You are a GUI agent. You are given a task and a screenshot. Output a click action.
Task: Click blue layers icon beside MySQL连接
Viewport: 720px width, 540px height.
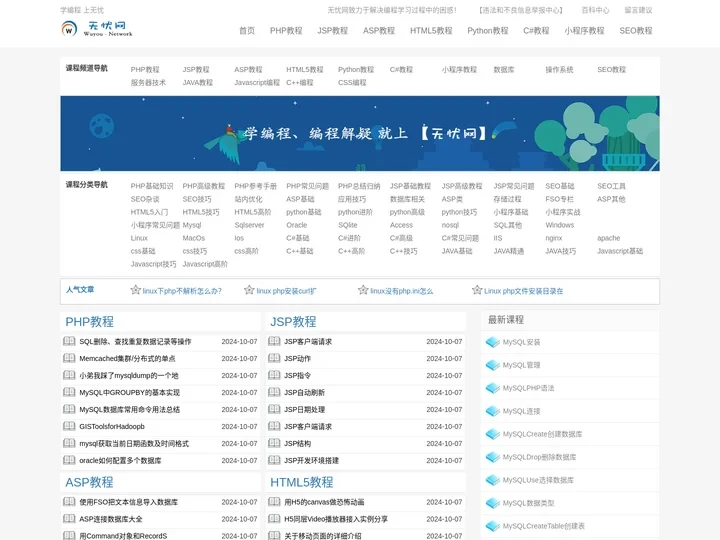493,411
